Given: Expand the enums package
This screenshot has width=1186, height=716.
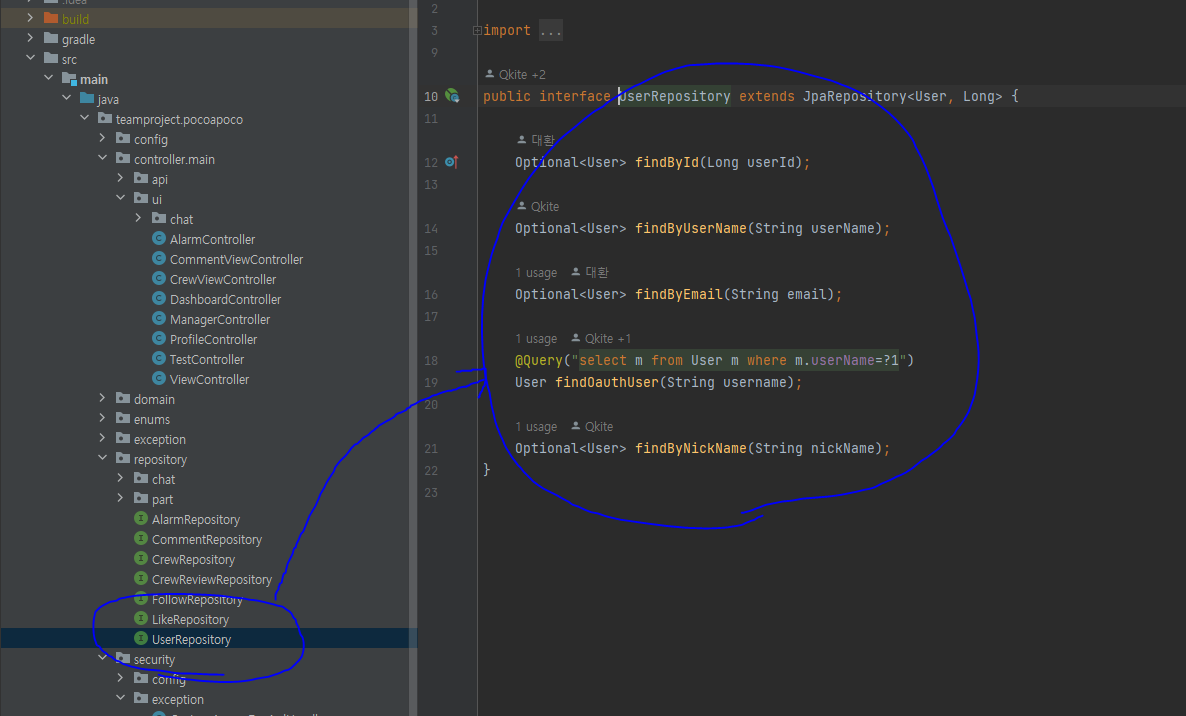Looking at the screenshot, I should click(x=103, y=417).
